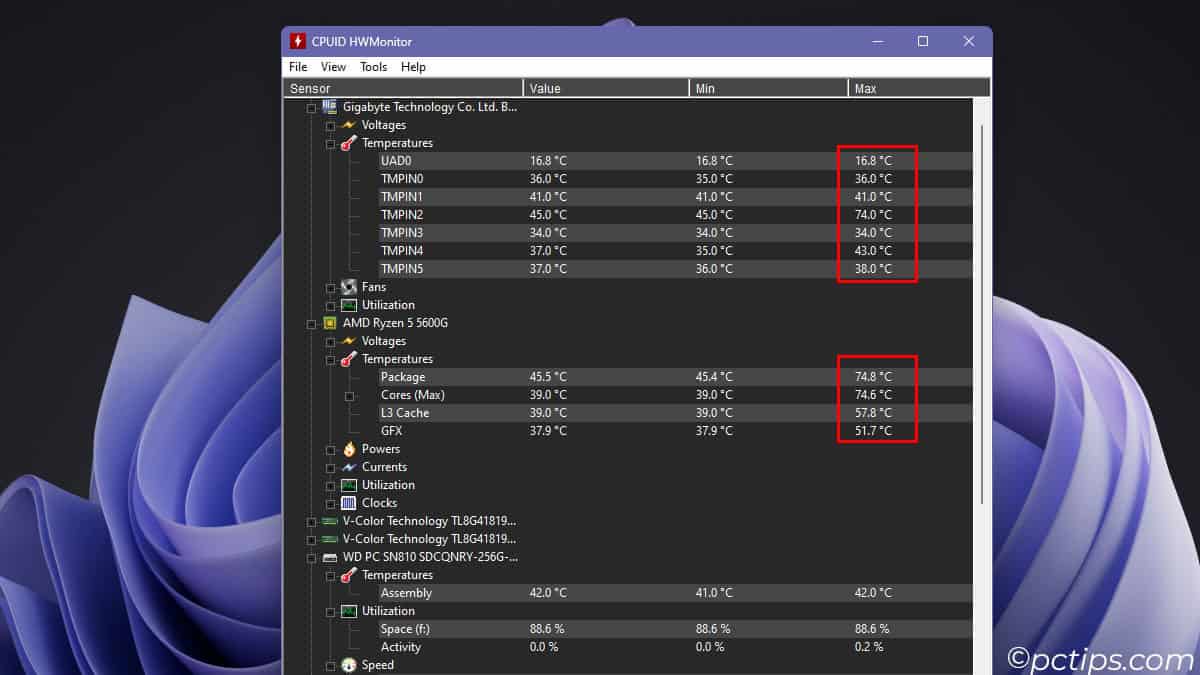1200x675 pixels.
Task: Expand the Cores (Max) node
Action: (x=349, y=396)
